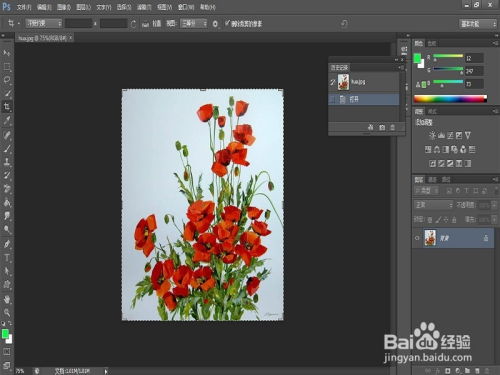The image size is (500, 375).
Task: Click the status bar info arrow
Action: tap(106, 371)
